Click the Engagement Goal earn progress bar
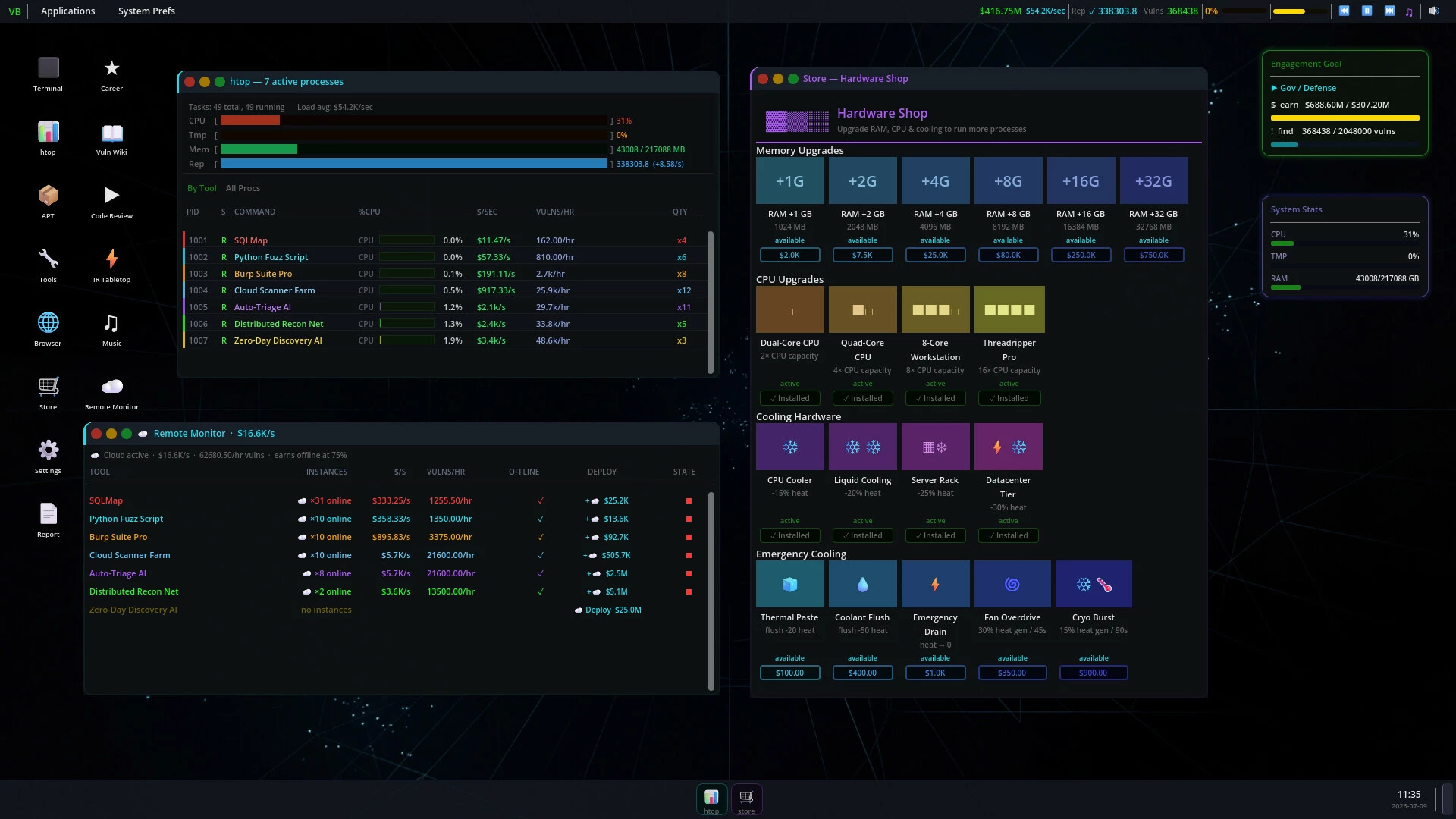Screen dimensions: 1456x819 coord(1345,118)
